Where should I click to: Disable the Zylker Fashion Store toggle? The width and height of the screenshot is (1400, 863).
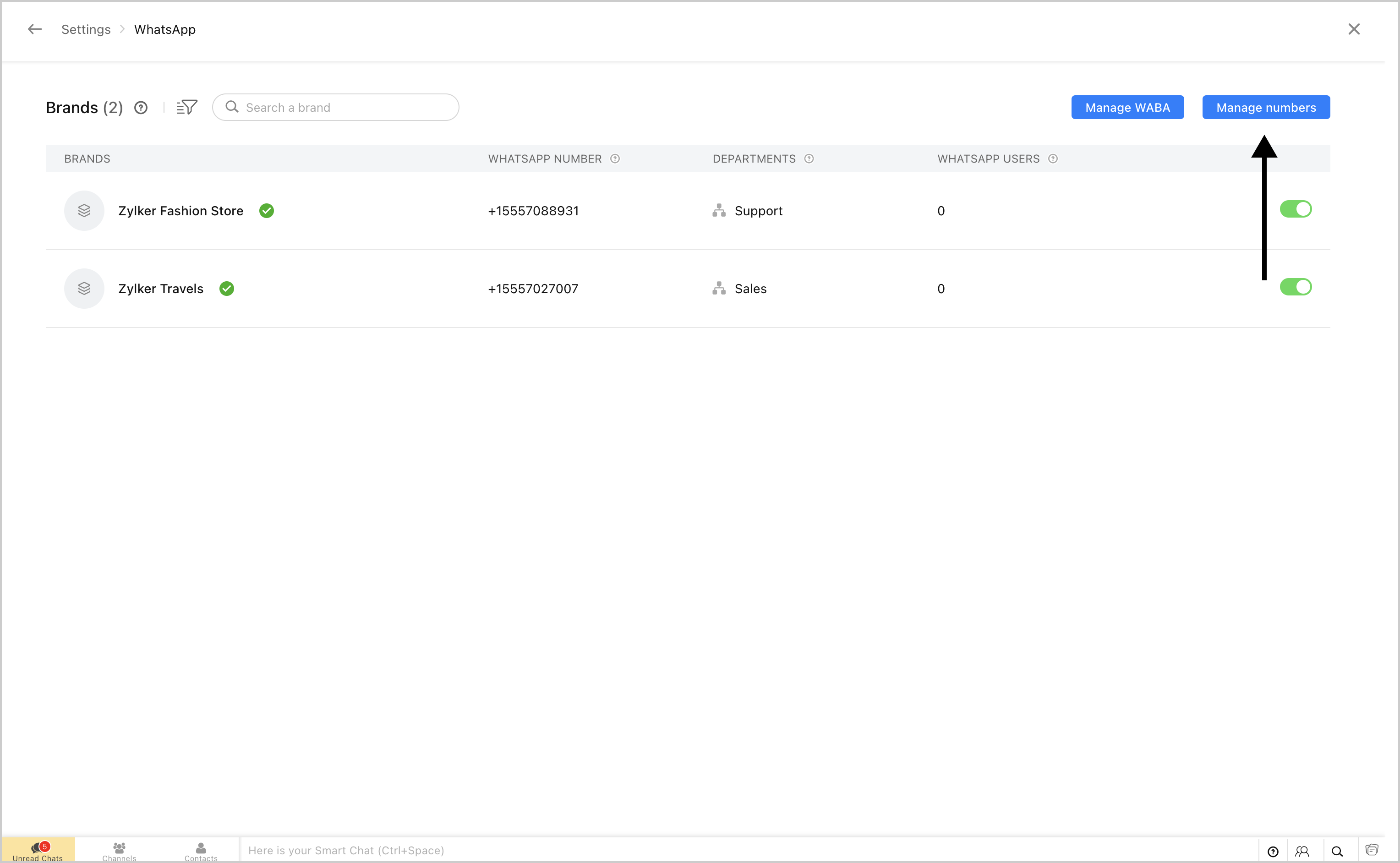pos(1295,209)
